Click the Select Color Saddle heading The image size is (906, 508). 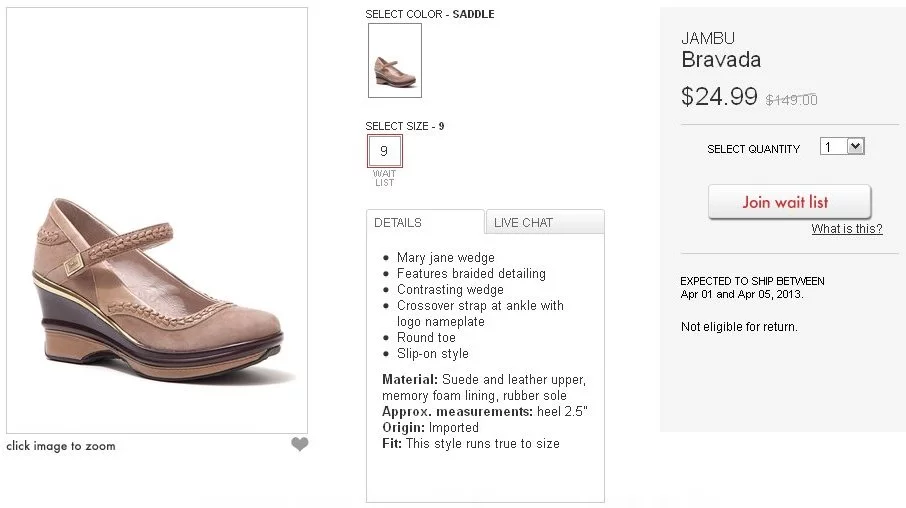pos(430,14)
